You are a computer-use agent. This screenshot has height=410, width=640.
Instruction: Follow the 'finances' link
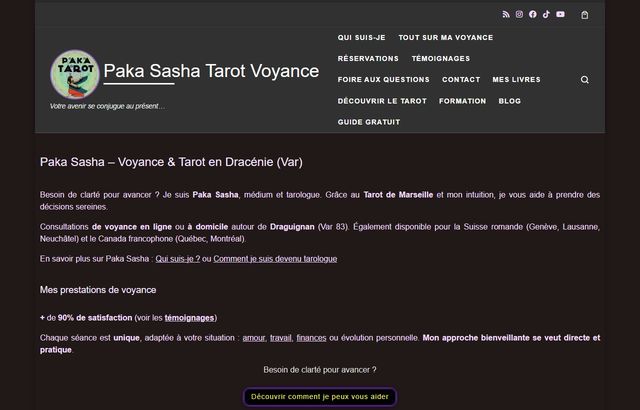pyautogui.click(x=311, y=338)
